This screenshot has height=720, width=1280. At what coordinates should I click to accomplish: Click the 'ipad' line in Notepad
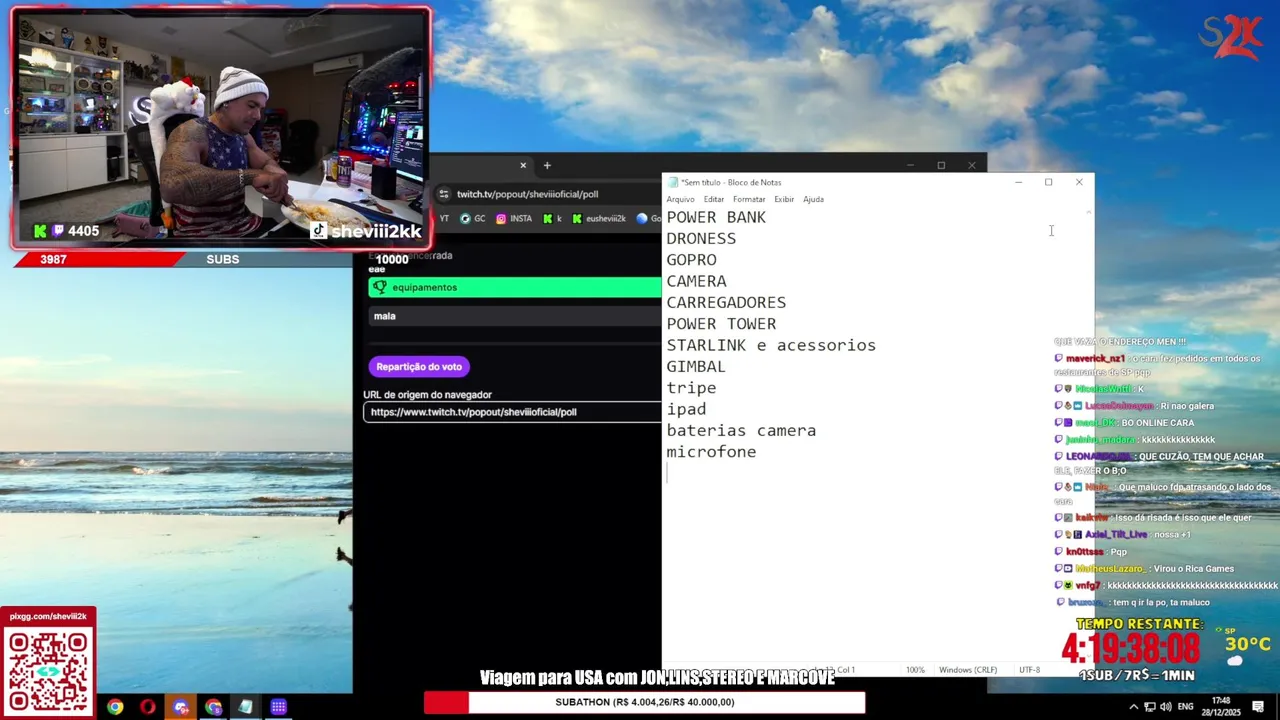click(686, 409)
